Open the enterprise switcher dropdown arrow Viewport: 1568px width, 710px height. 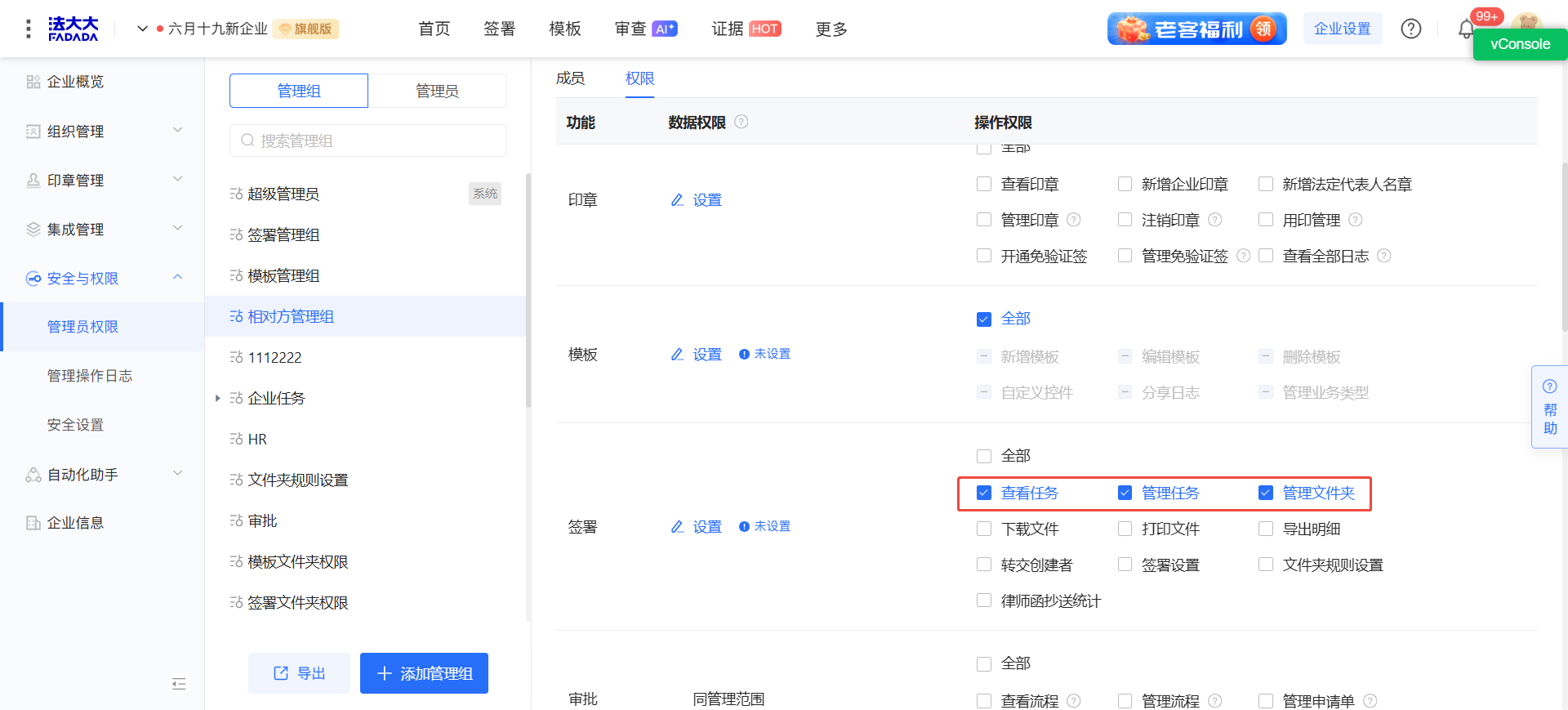point(142,29)
